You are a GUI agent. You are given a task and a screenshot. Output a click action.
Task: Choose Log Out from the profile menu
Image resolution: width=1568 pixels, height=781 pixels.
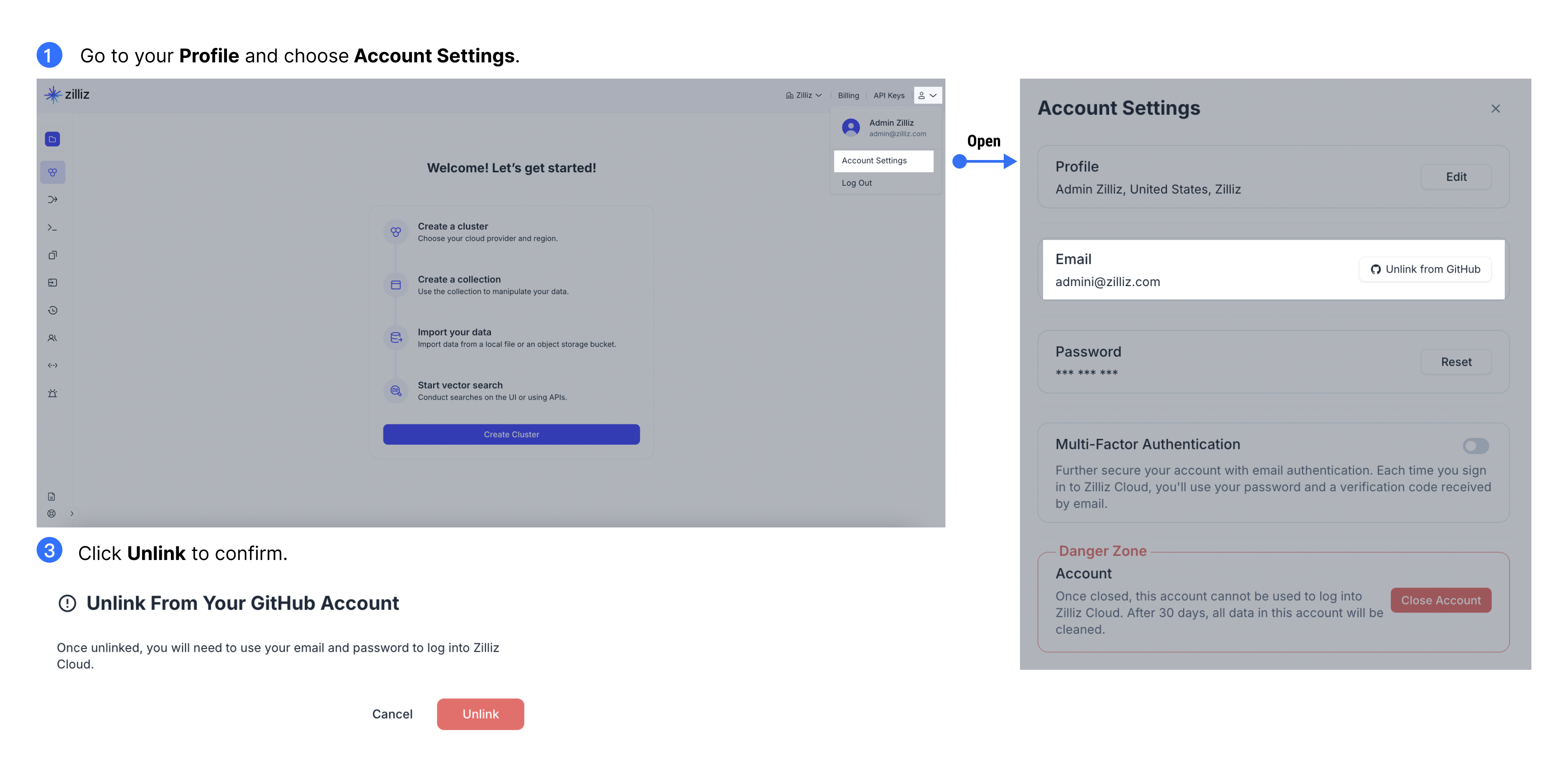(x=856, y=183)
